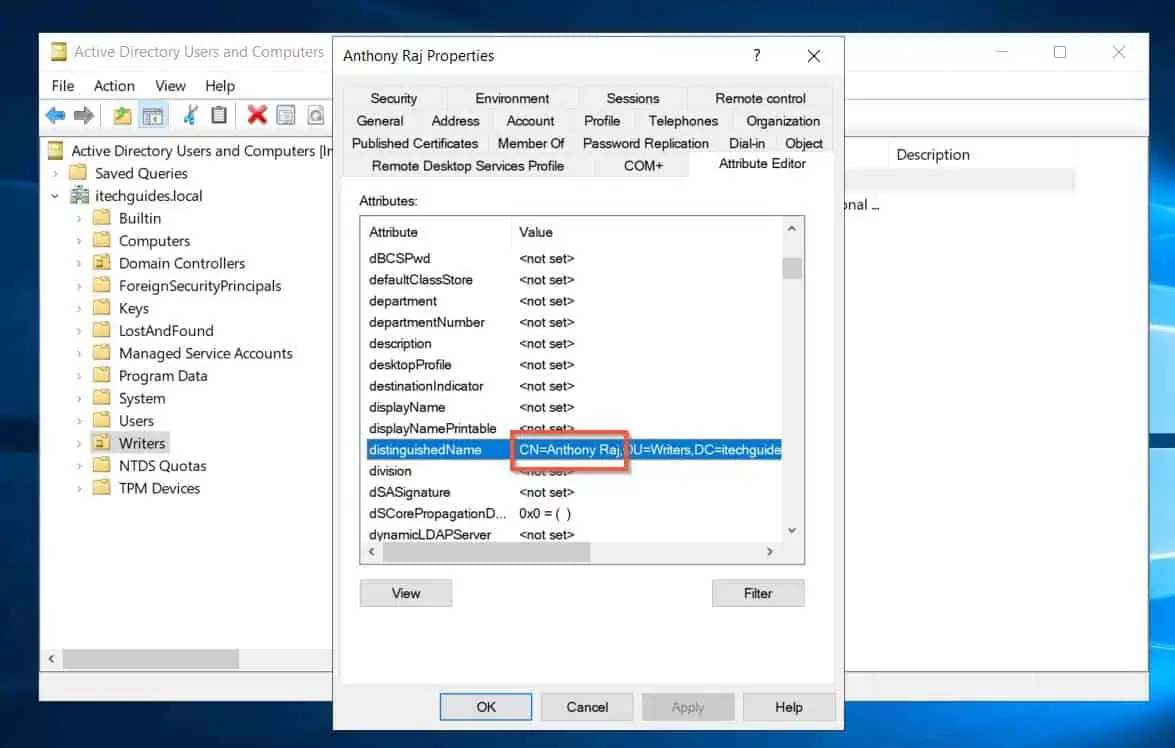Open the Password Replication tab
The height and width of the screenshot is (748, 1175).
coord(645,143)
